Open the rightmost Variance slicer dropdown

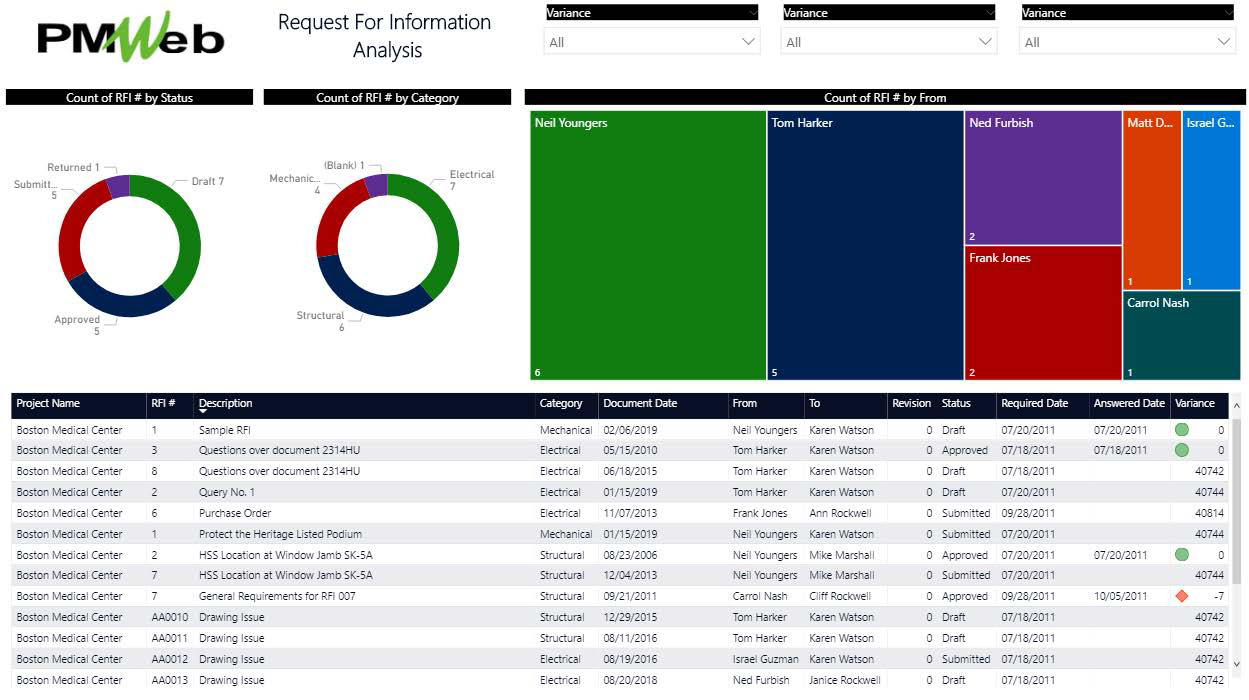pos(1127,42)
